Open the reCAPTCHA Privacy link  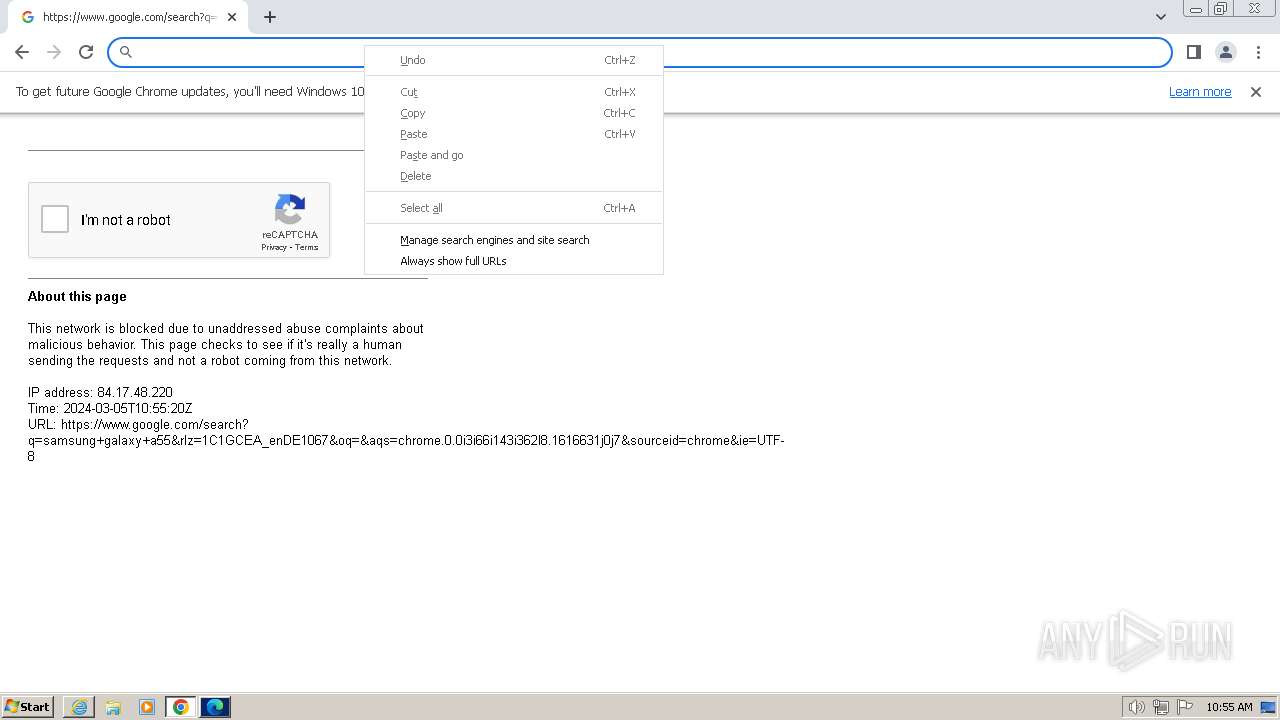pyautogui.click(x=274, y=247)
